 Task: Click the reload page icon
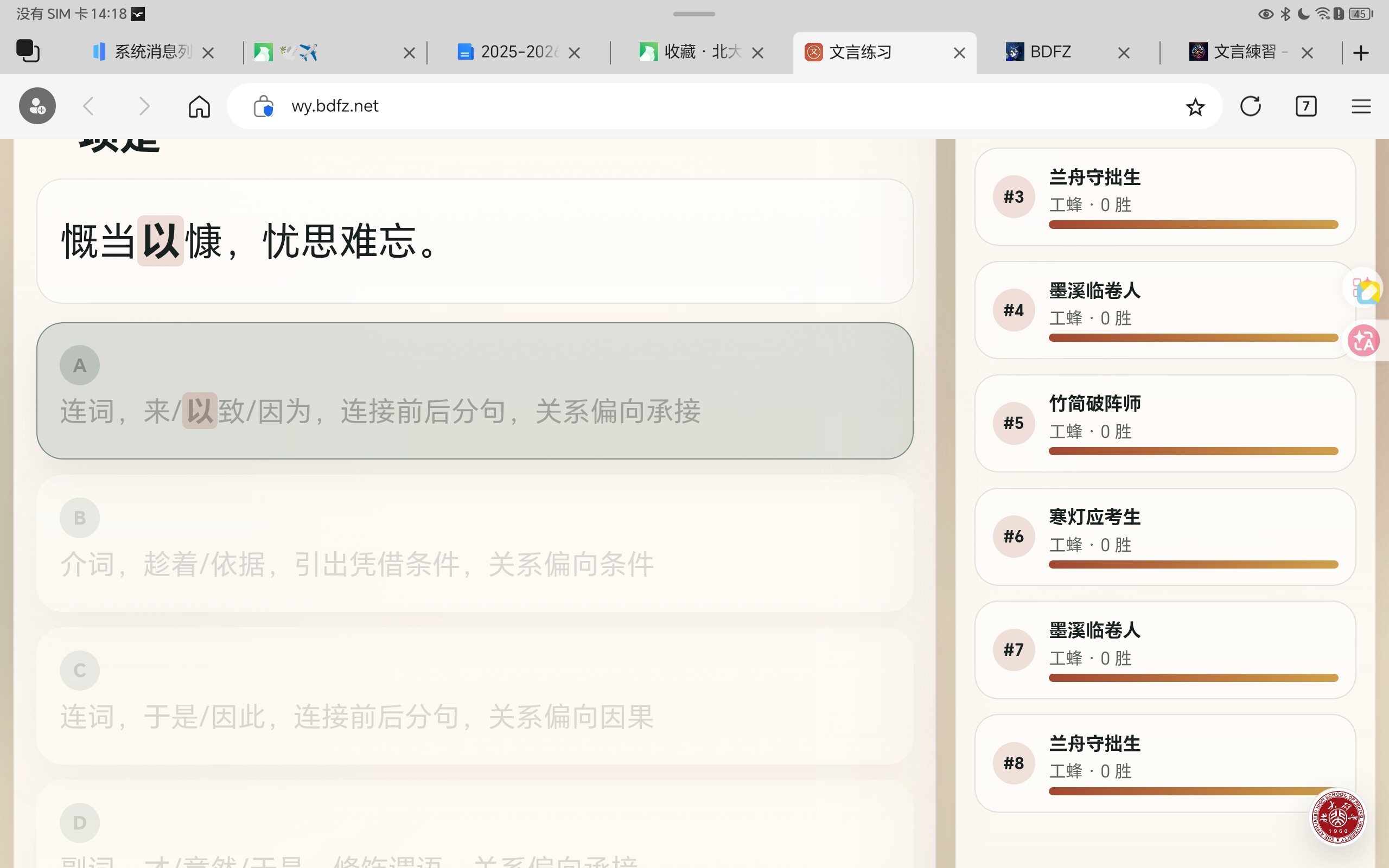[x=1250, y=106]
